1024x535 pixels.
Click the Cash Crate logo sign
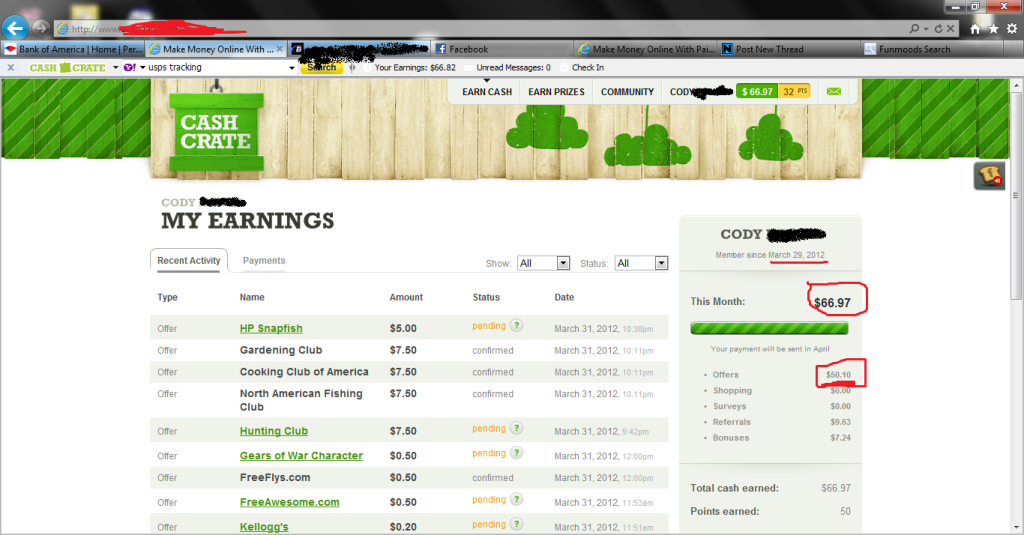(216, 131)
